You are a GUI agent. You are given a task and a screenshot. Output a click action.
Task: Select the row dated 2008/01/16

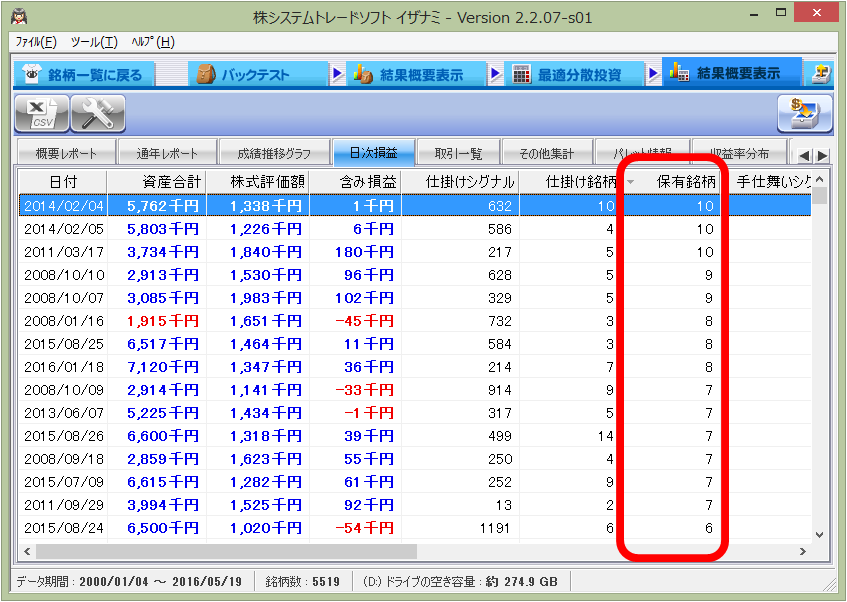(x=415, y=321)
